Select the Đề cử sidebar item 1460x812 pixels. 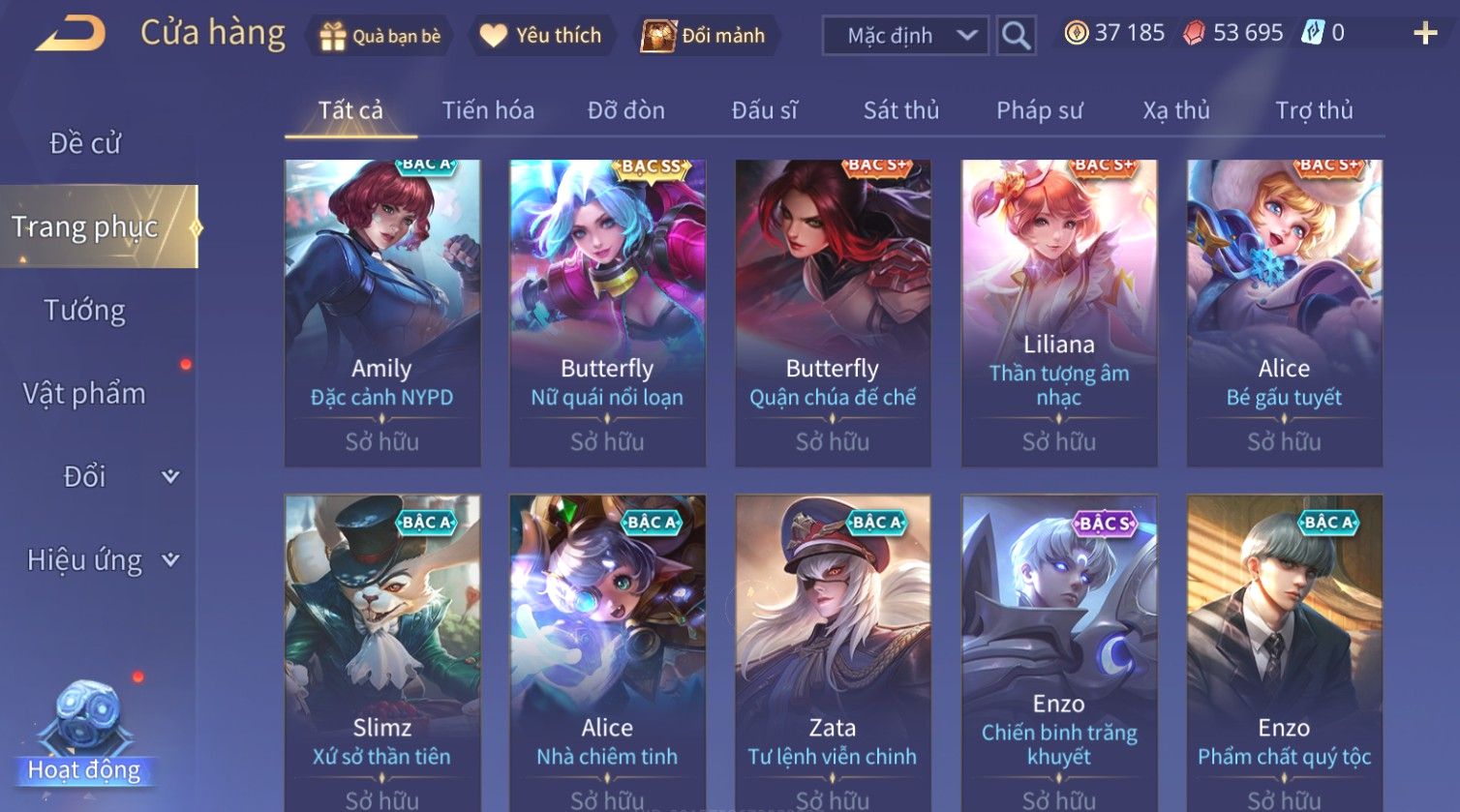pos(85,143)
